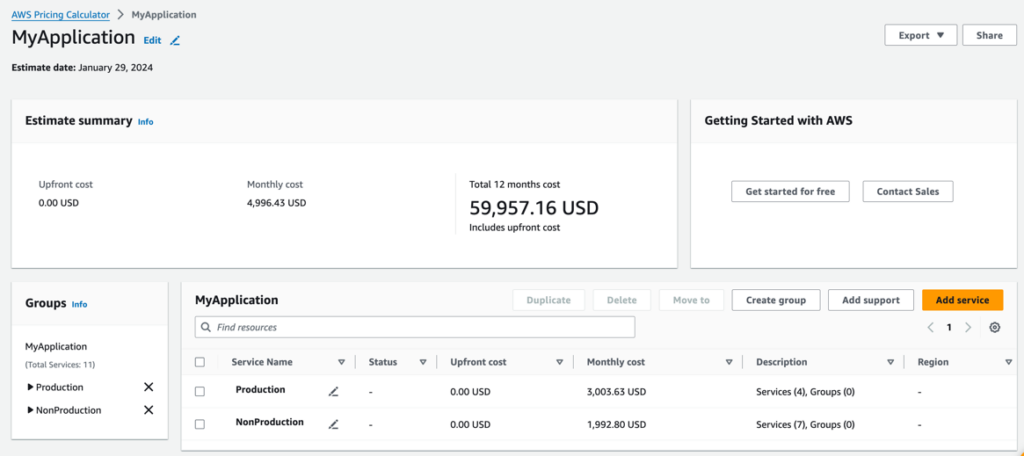This screenshot has width=1024, height=456.
Task: Open the Export dropdown menu
Action: [920, 35]
